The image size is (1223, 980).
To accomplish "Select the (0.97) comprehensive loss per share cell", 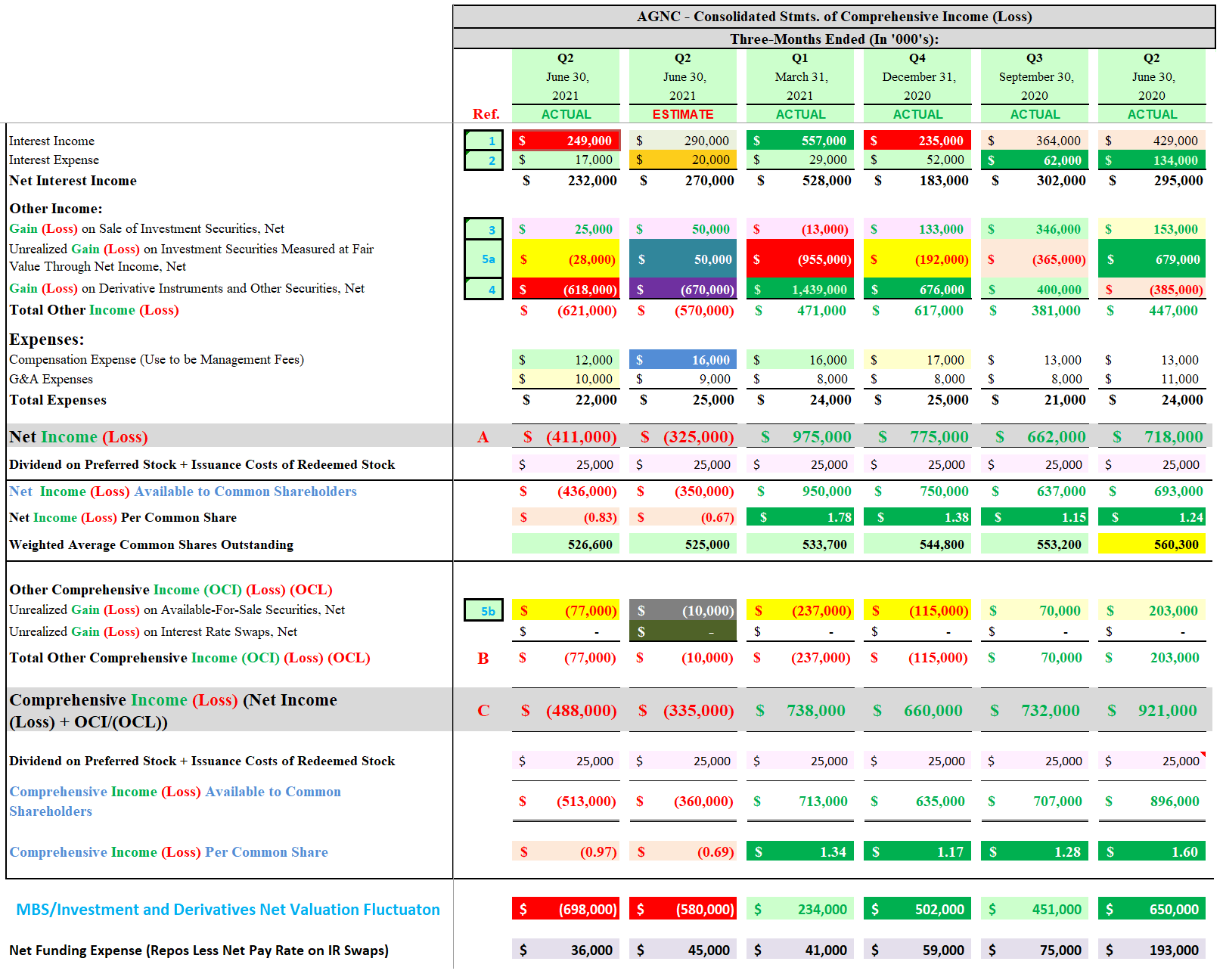I will [566, 852].
